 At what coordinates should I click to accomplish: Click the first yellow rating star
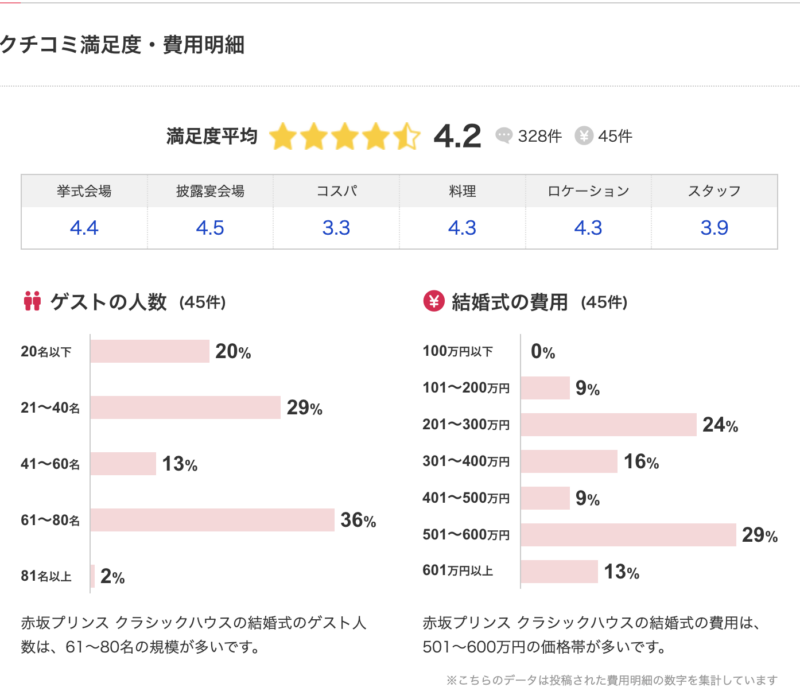pyautogui.click(x=283, y=136)
